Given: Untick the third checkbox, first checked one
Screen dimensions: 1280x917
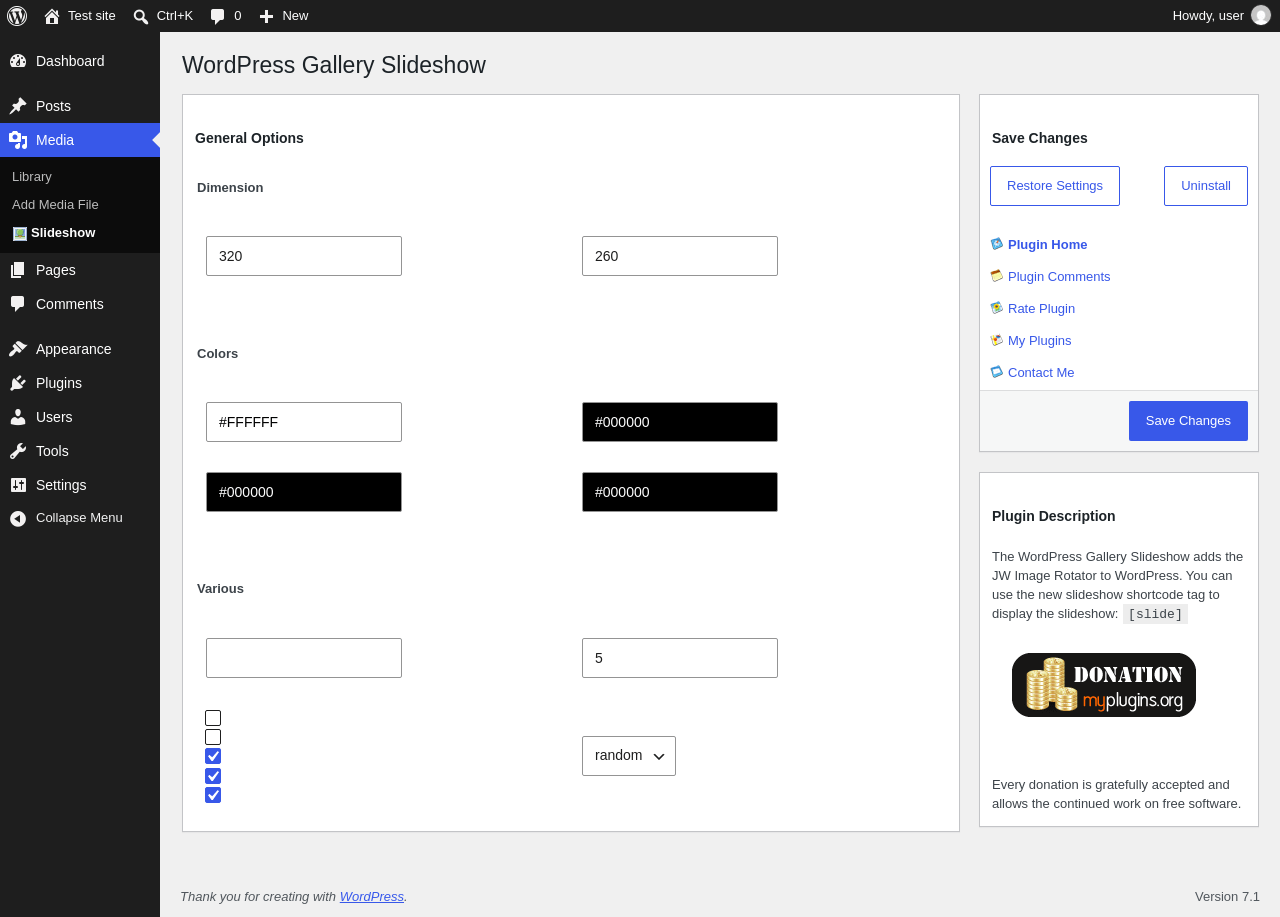Looking at the screenshot, I should tap(213, 756).
